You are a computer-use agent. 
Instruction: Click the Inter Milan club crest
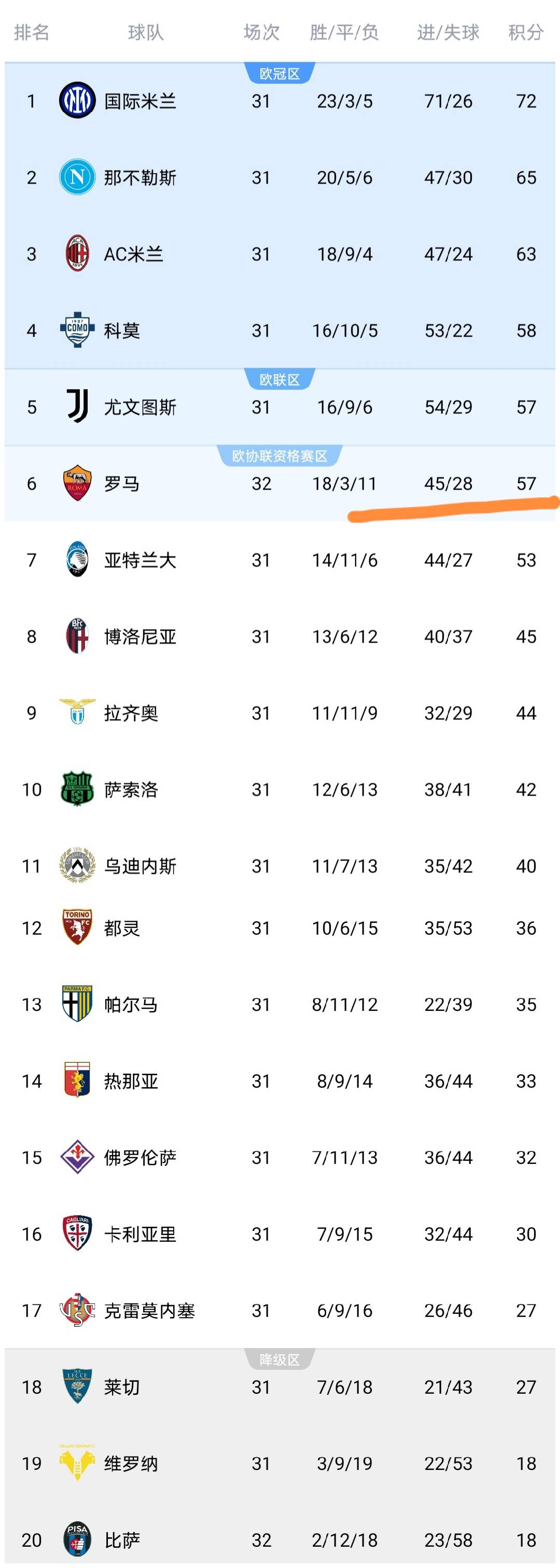pos(77,101)
